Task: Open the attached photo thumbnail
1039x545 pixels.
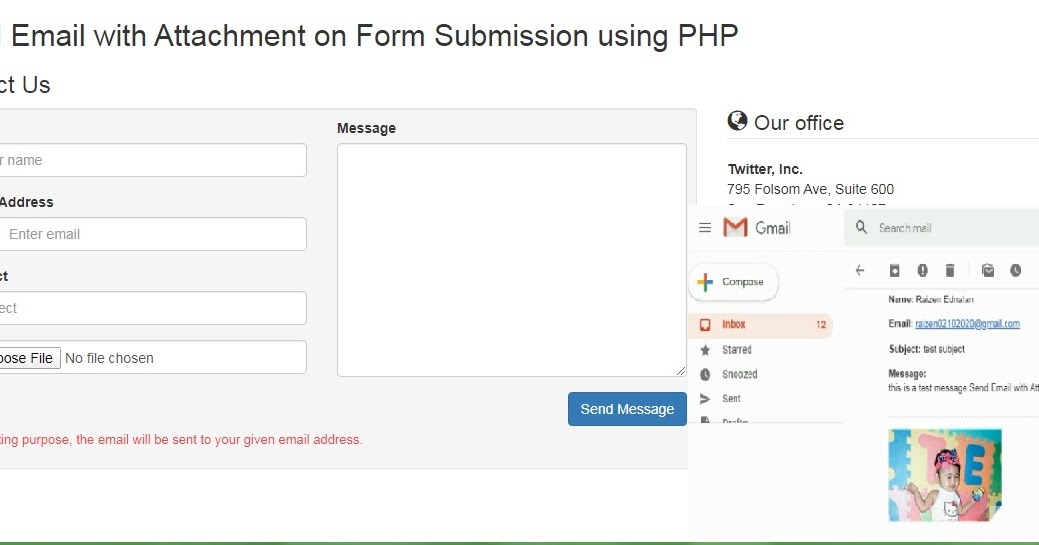Action: 945,474
